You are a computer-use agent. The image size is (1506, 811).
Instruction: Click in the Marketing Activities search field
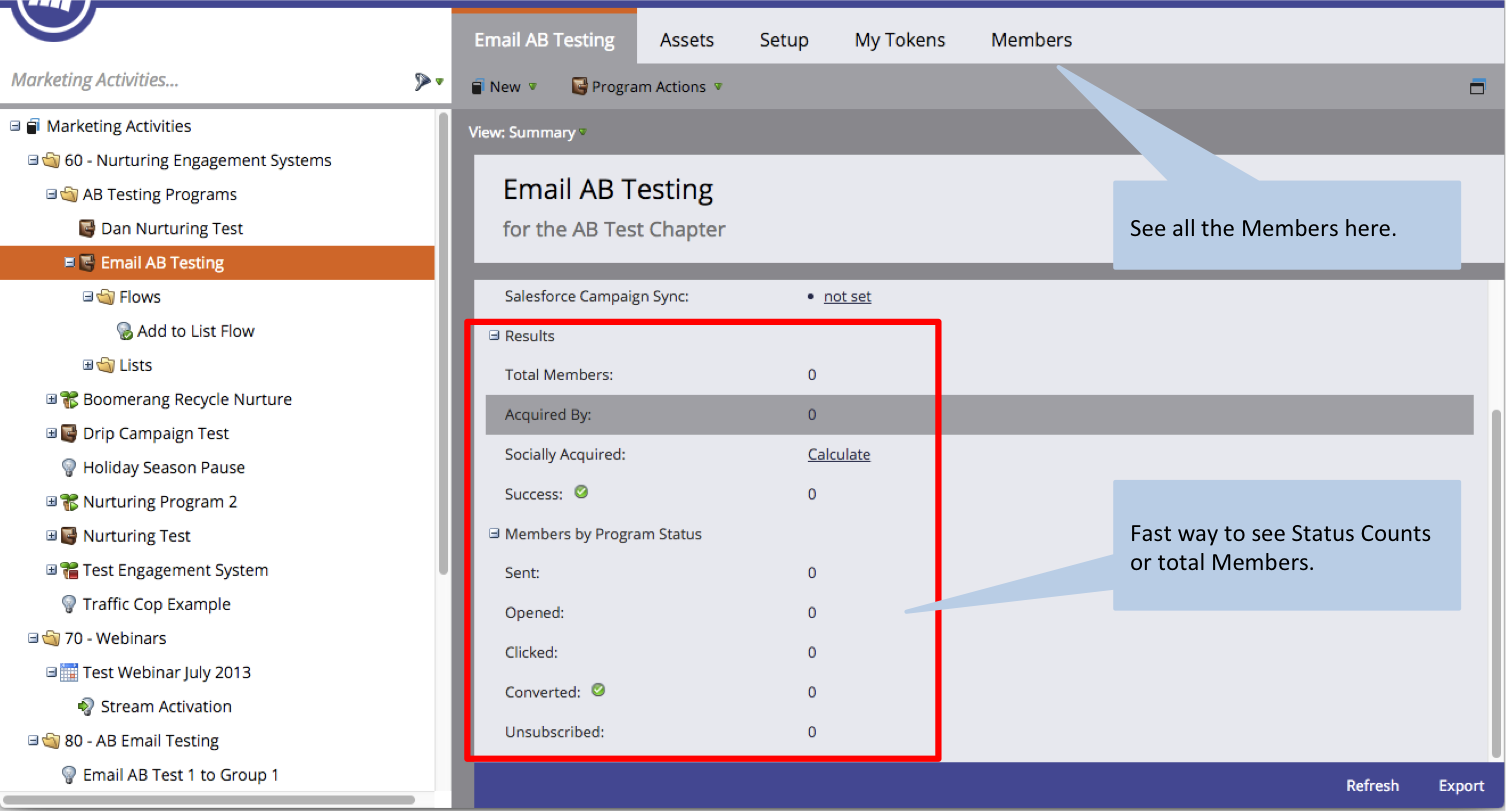(200, 80)
